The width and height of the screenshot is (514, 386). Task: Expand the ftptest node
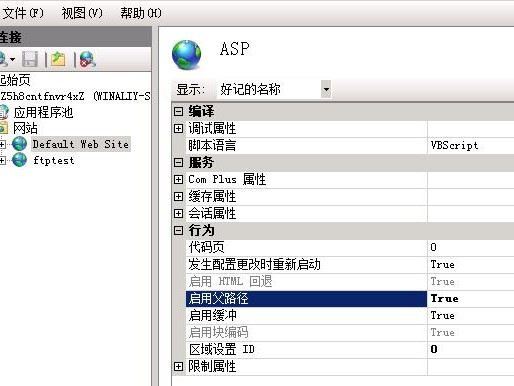[2, 160]
